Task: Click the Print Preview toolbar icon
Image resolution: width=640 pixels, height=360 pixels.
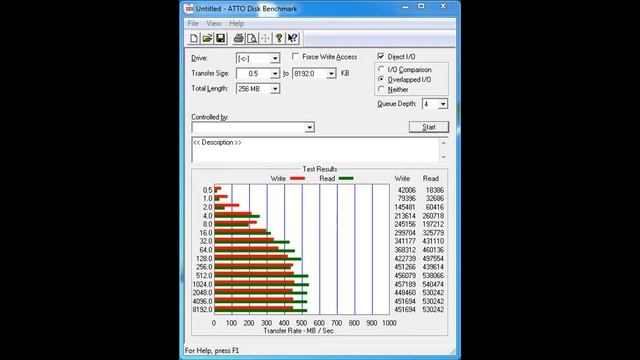Action: point(252,38)
